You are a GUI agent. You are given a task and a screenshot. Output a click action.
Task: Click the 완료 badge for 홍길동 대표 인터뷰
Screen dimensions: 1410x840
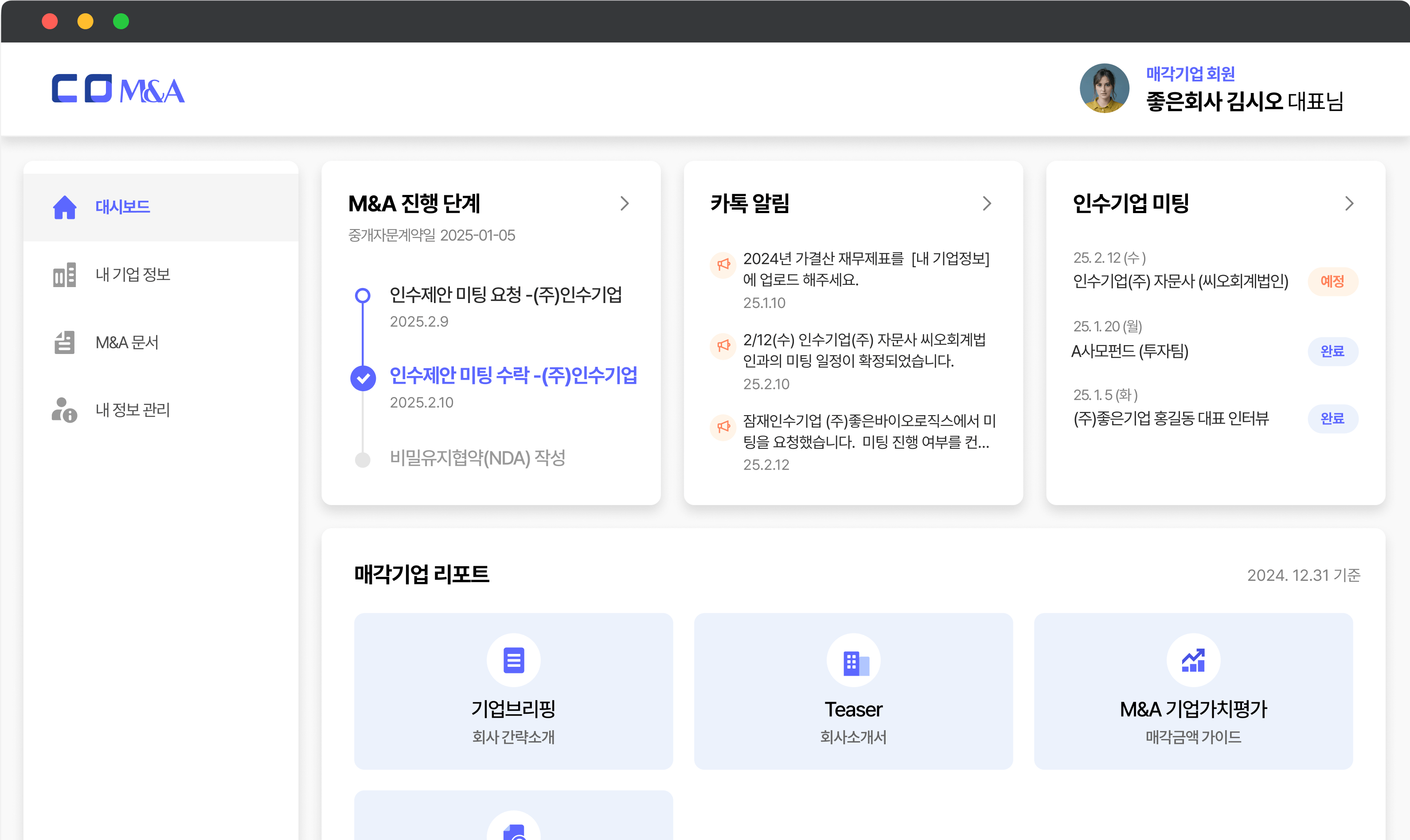[x=1332, y=419]
